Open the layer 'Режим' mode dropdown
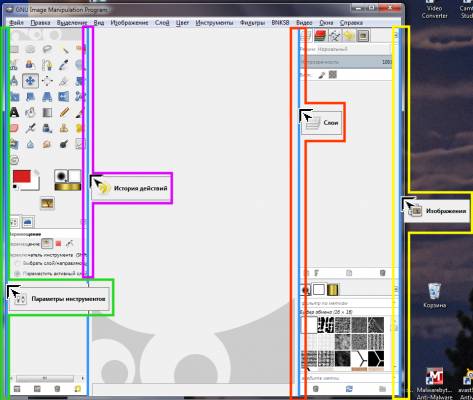 tap(345, 49)
